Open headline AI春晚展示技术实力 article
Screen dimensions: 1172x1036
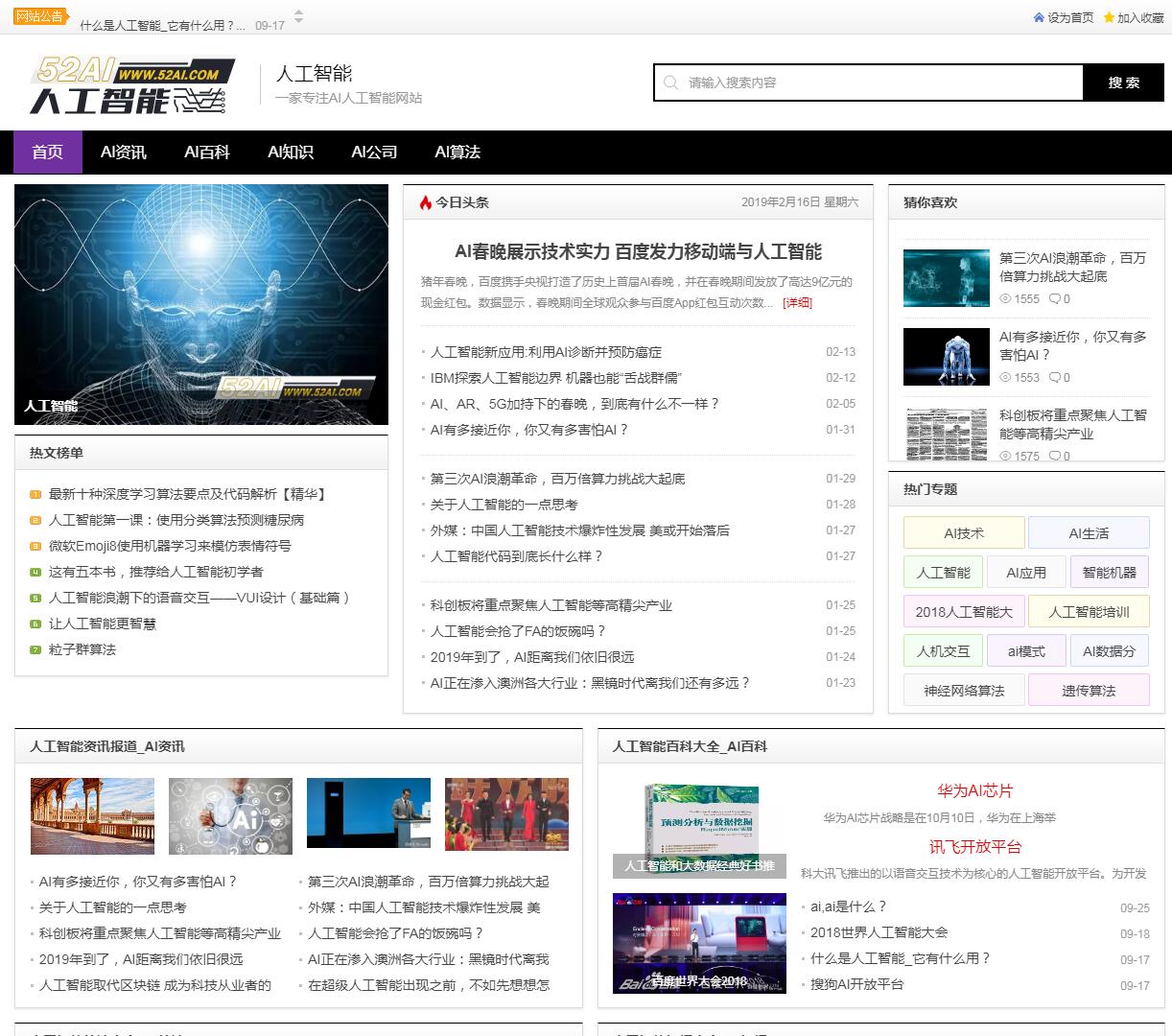638,251
